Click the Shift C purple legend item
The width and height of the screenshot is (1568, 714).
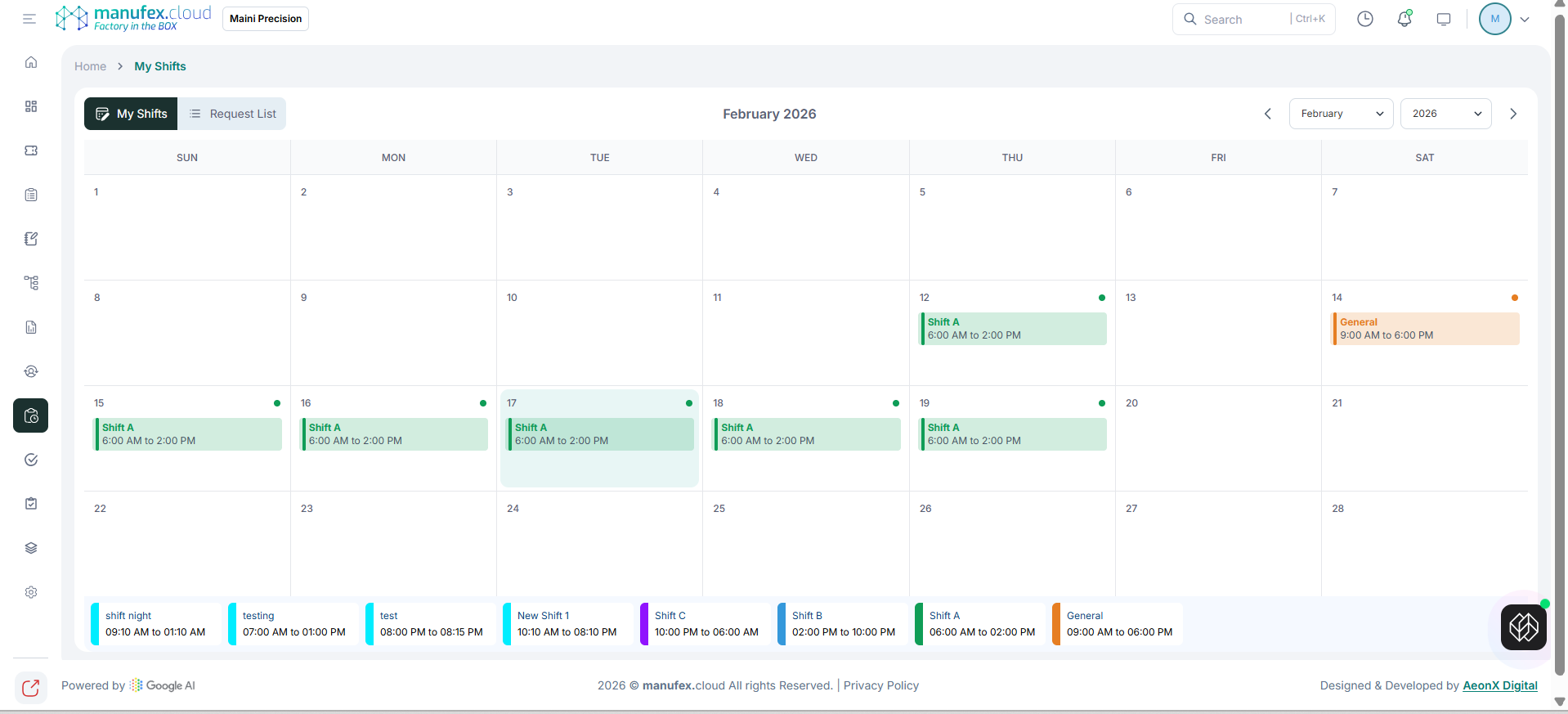705,624
